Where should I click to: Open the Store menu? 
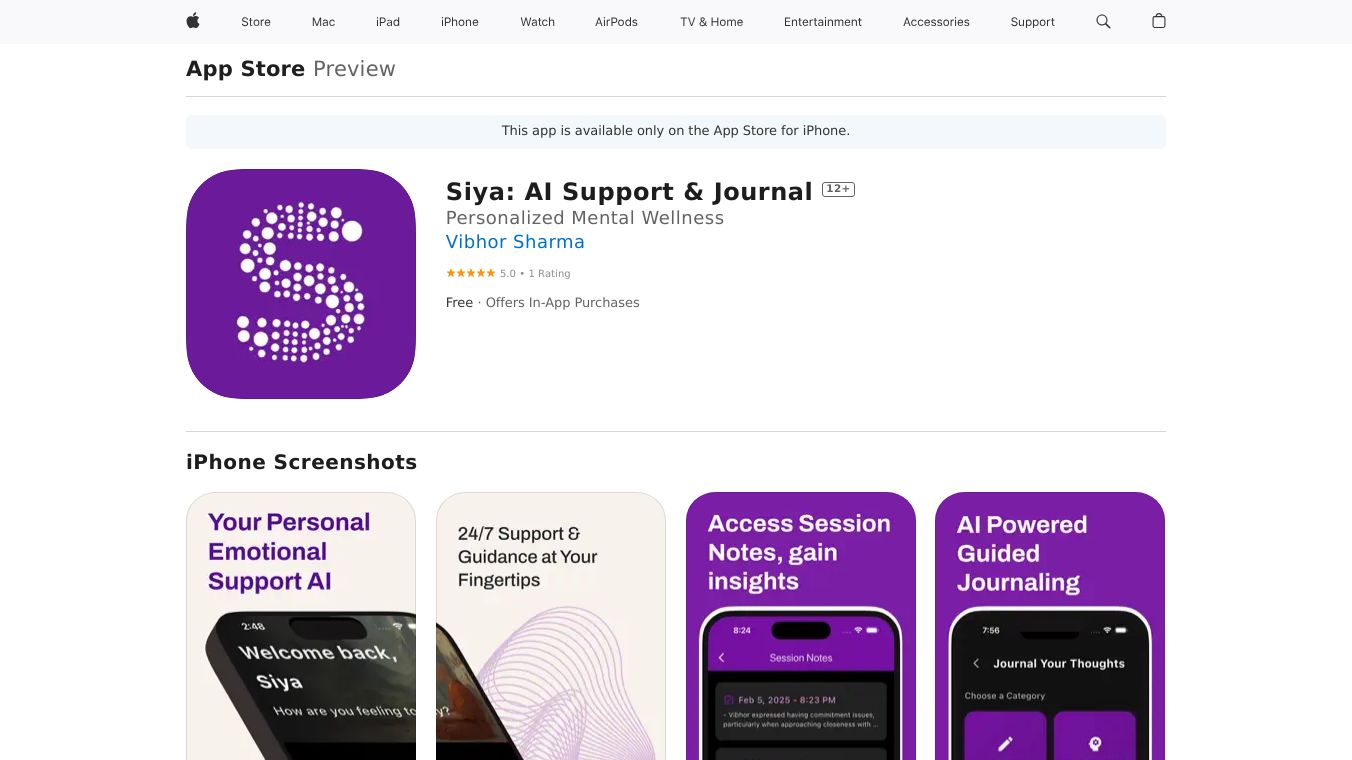256,22
